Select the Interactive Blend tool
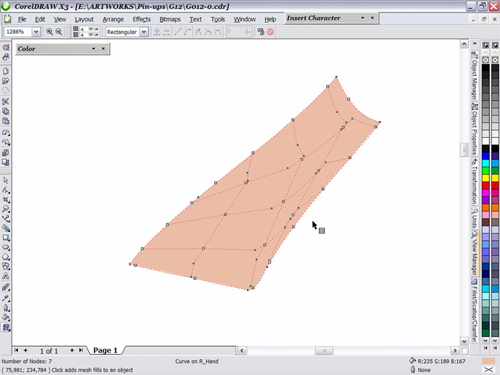 pos(6,287)
